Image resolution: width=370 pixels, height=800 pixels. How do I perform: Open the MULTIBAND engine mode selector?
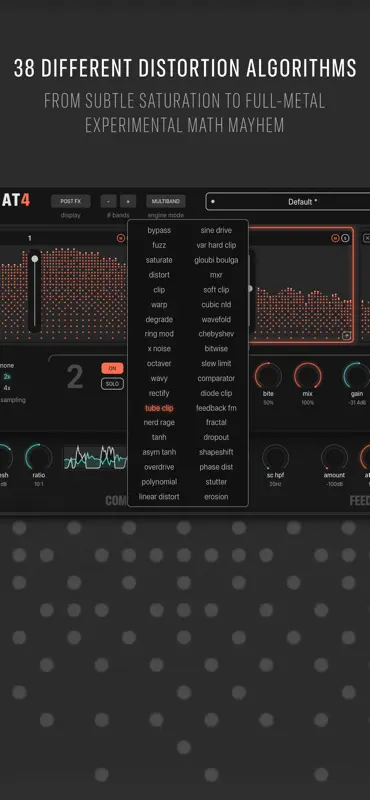coord(166,201)
